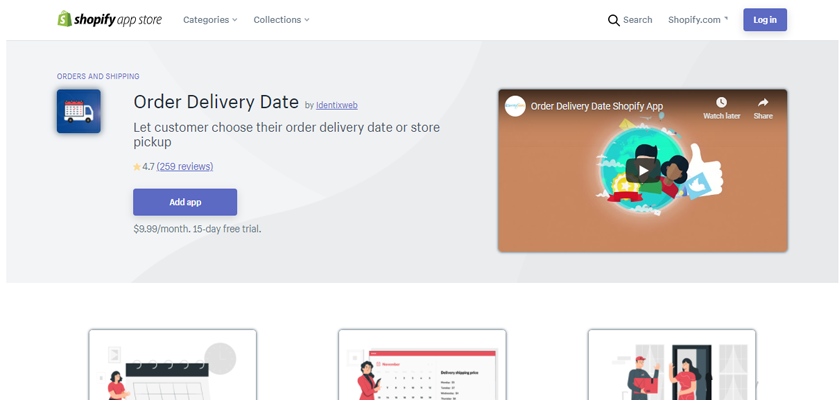840x400 pixels.
Task: Click the Add app button
Action: [185, 202]
